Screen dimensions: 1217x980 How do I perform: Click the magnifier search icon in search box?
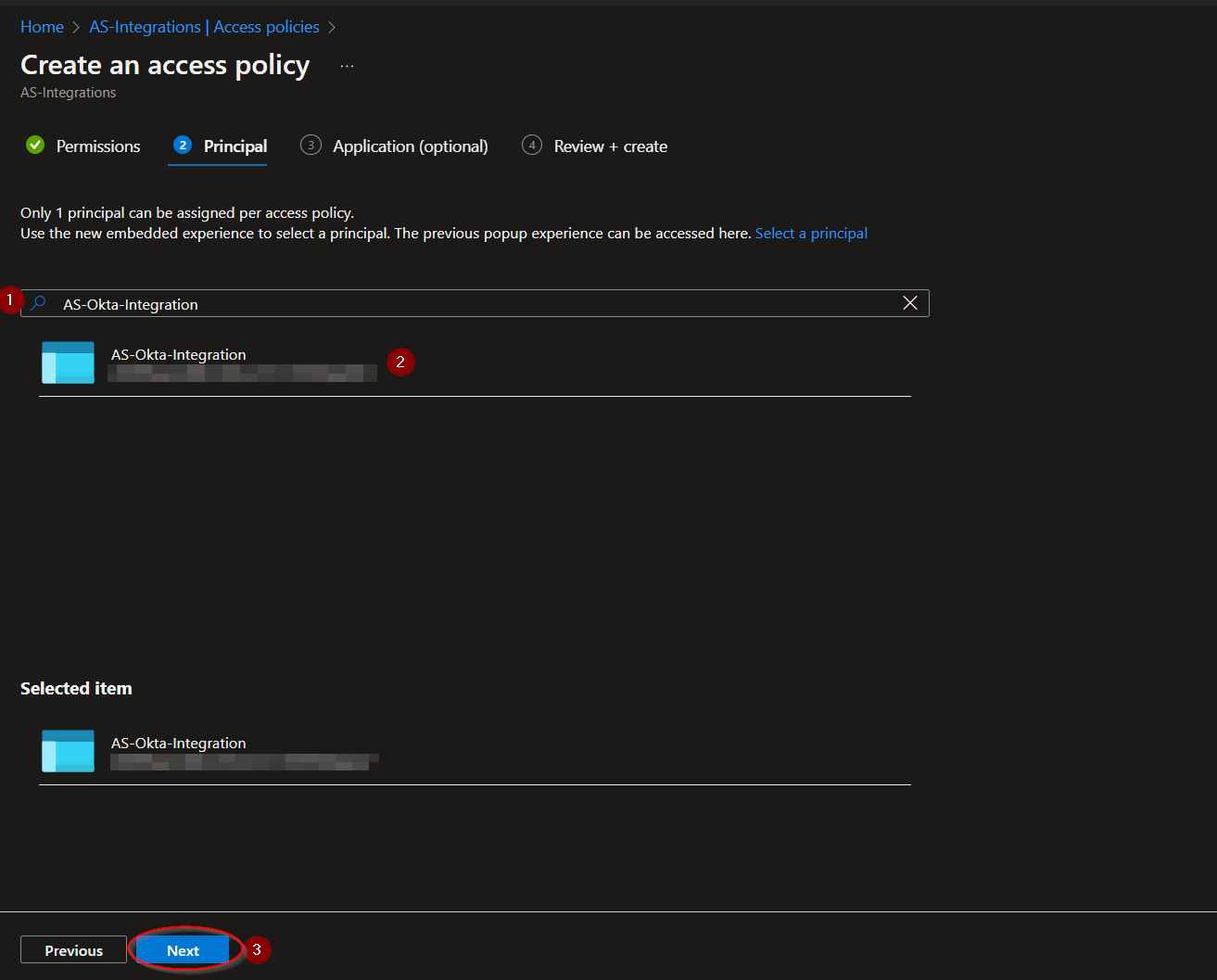(39, 303)
